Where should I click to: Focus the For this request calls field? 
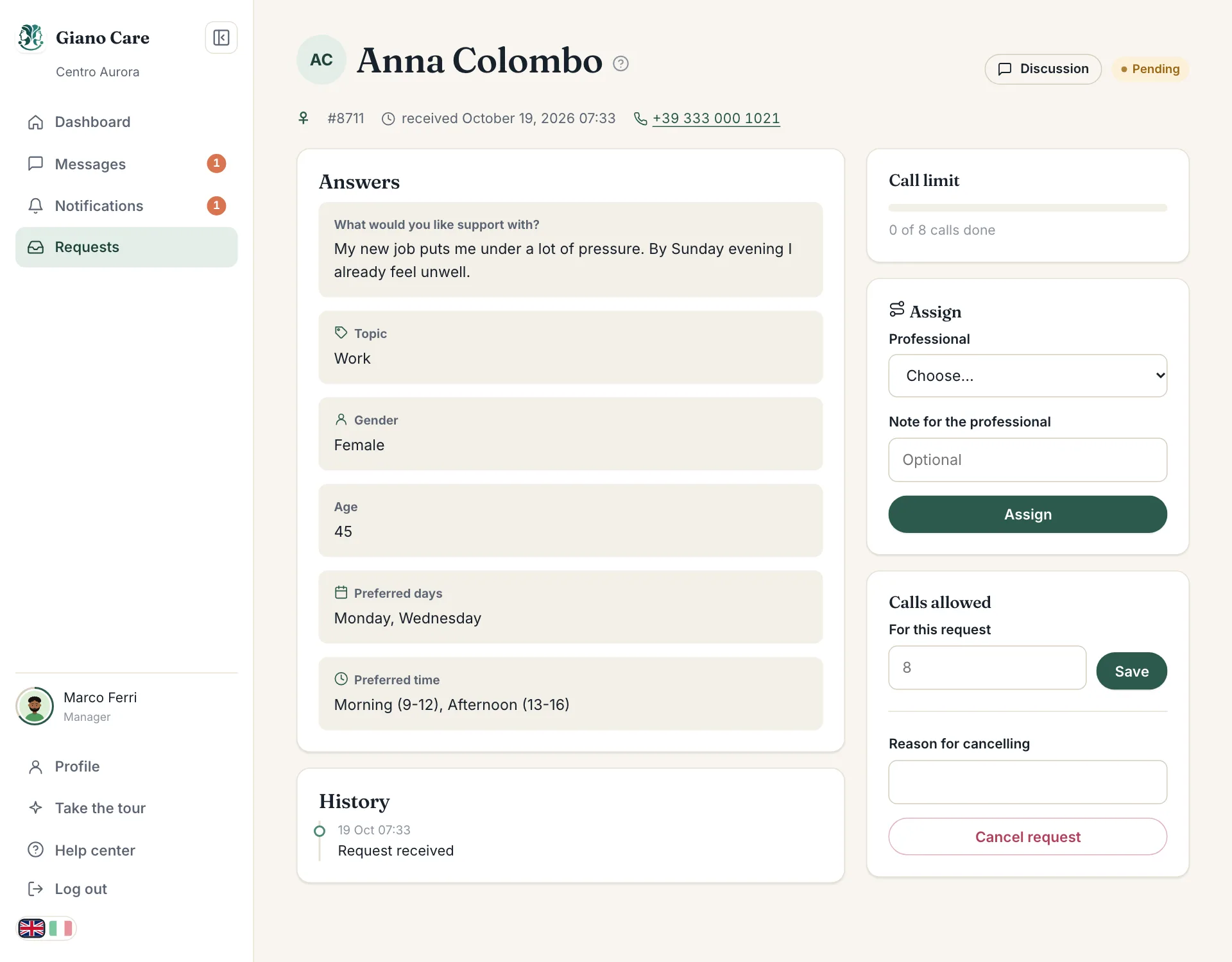987,668
